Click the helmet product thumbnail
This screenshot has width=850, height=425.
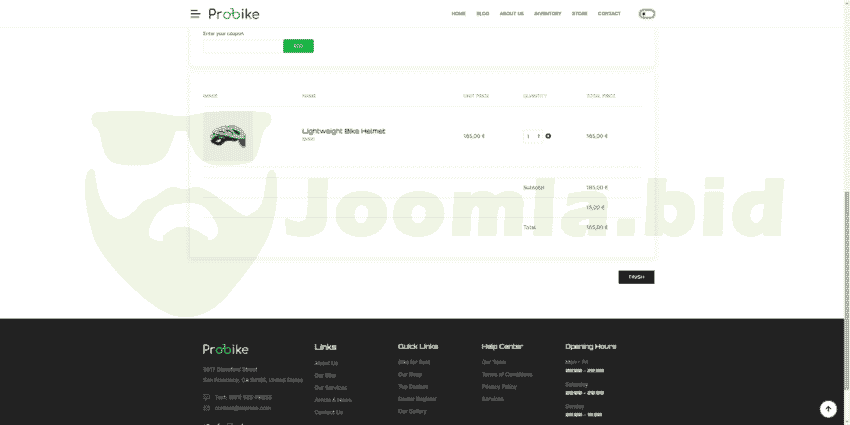228,137
